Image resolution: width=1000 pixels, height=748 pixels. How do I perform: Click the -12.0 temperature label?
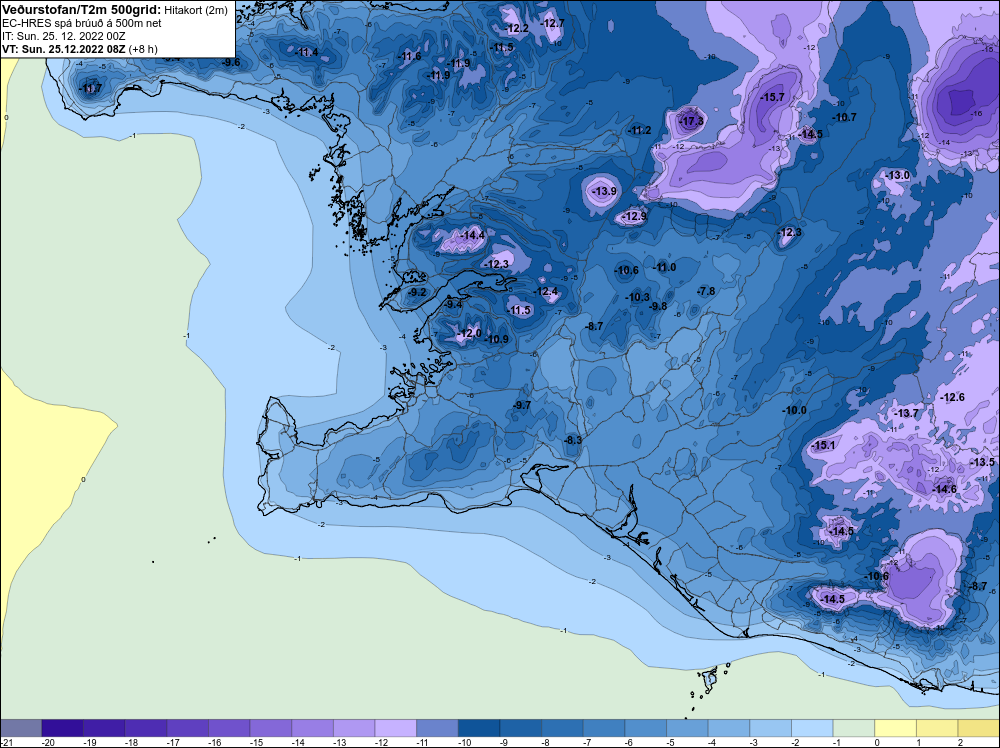pyautogui.click(x=469, y=333)
